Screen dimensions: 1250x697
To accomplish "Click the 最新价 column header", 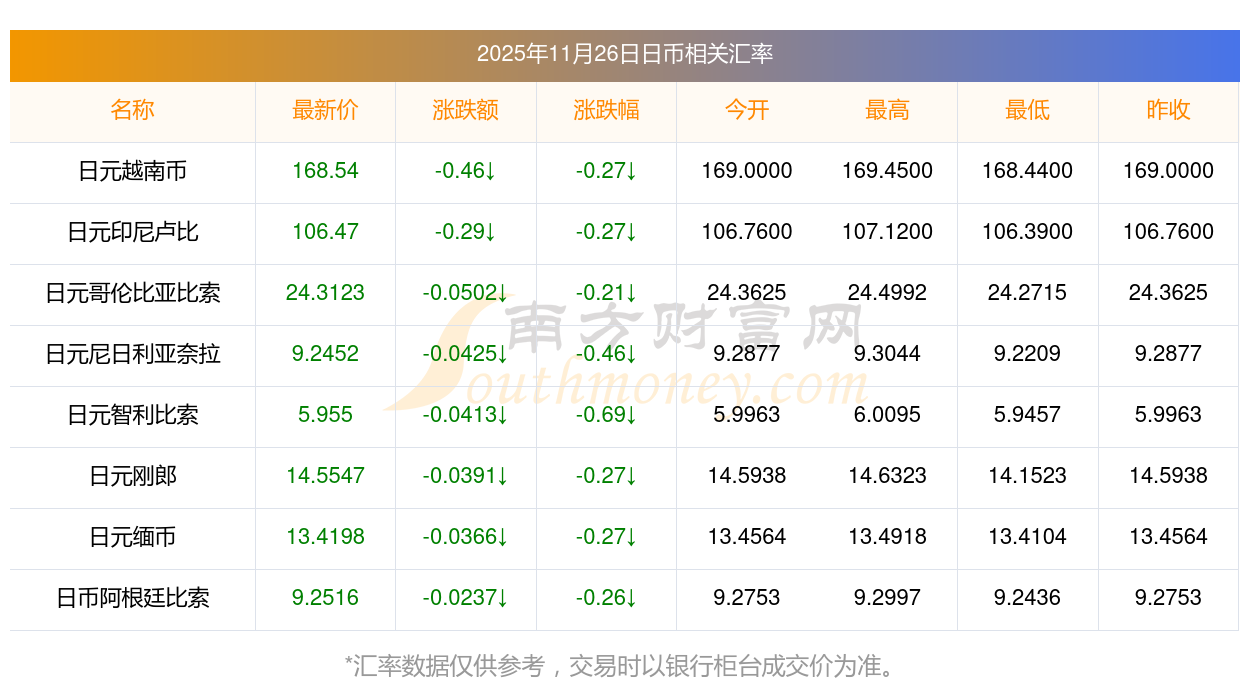I will pyautogui.click(x=325, y=110).
